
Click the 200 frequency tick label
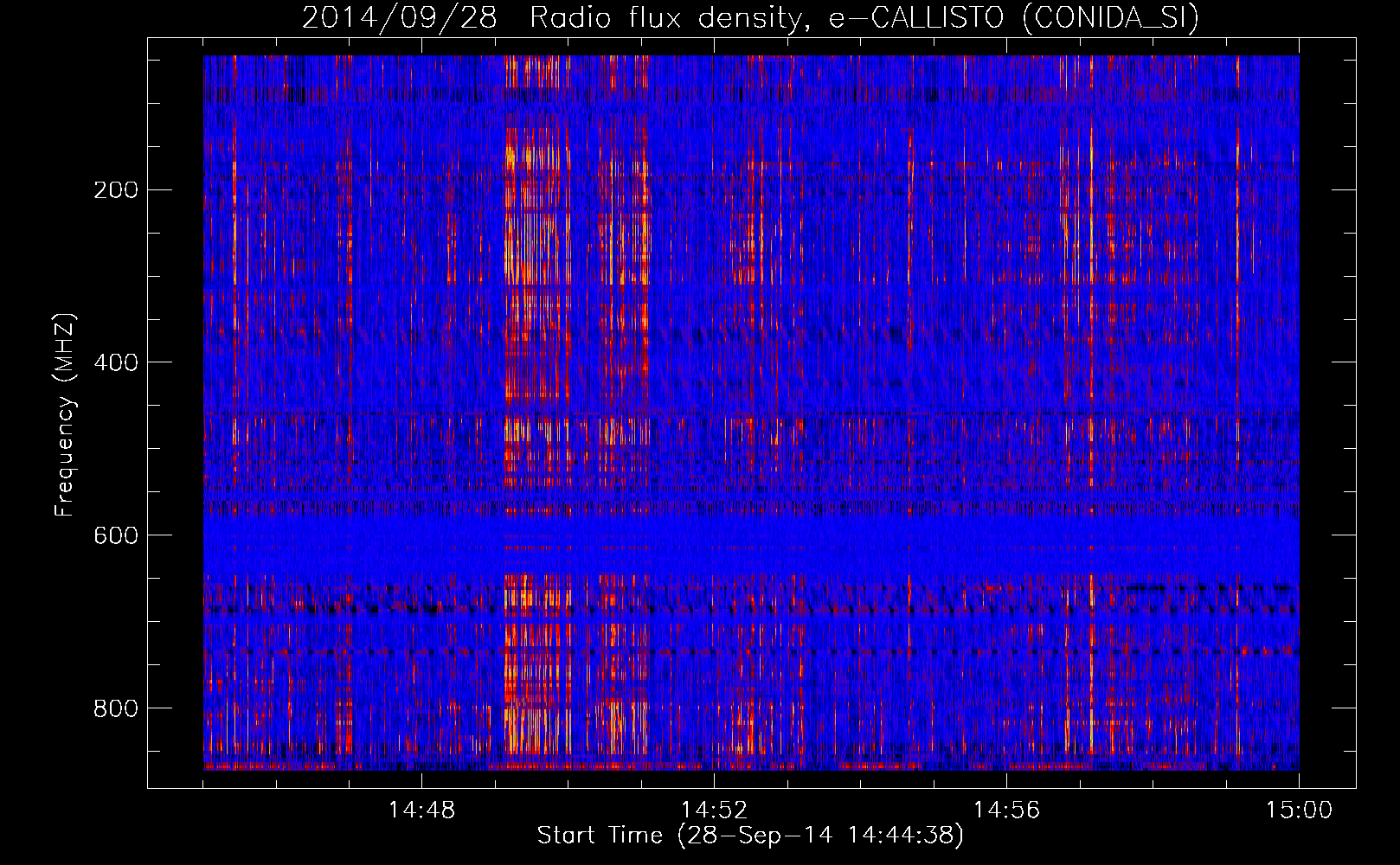click(116, 189)
